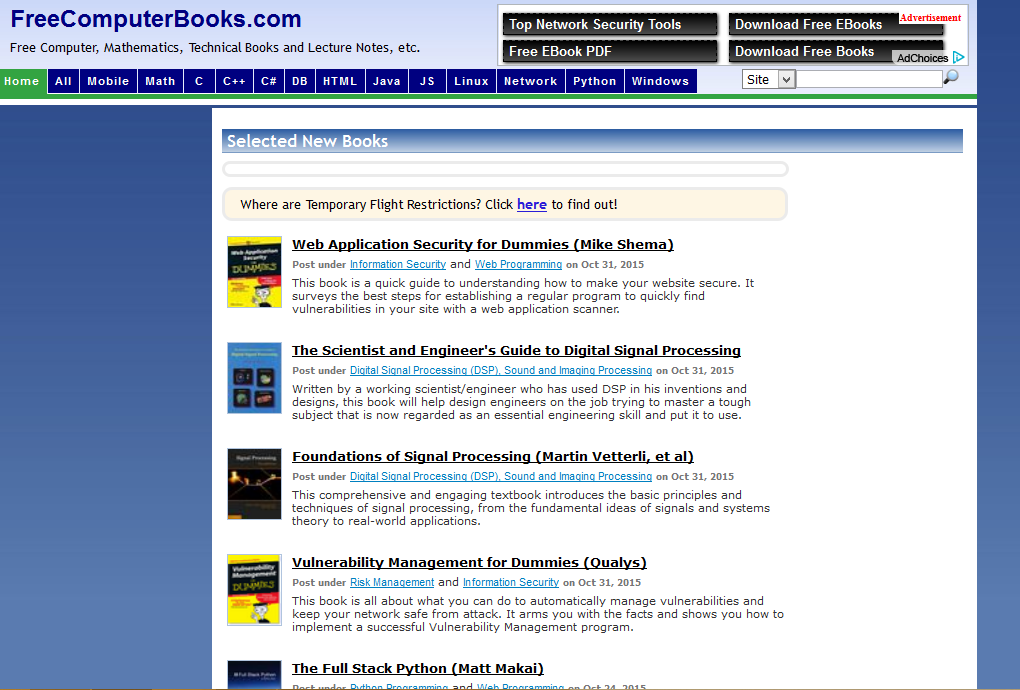Click the Full Stack Python cover thumbnail
This screenshot has height=690, width=1020.
pos(254,675)
